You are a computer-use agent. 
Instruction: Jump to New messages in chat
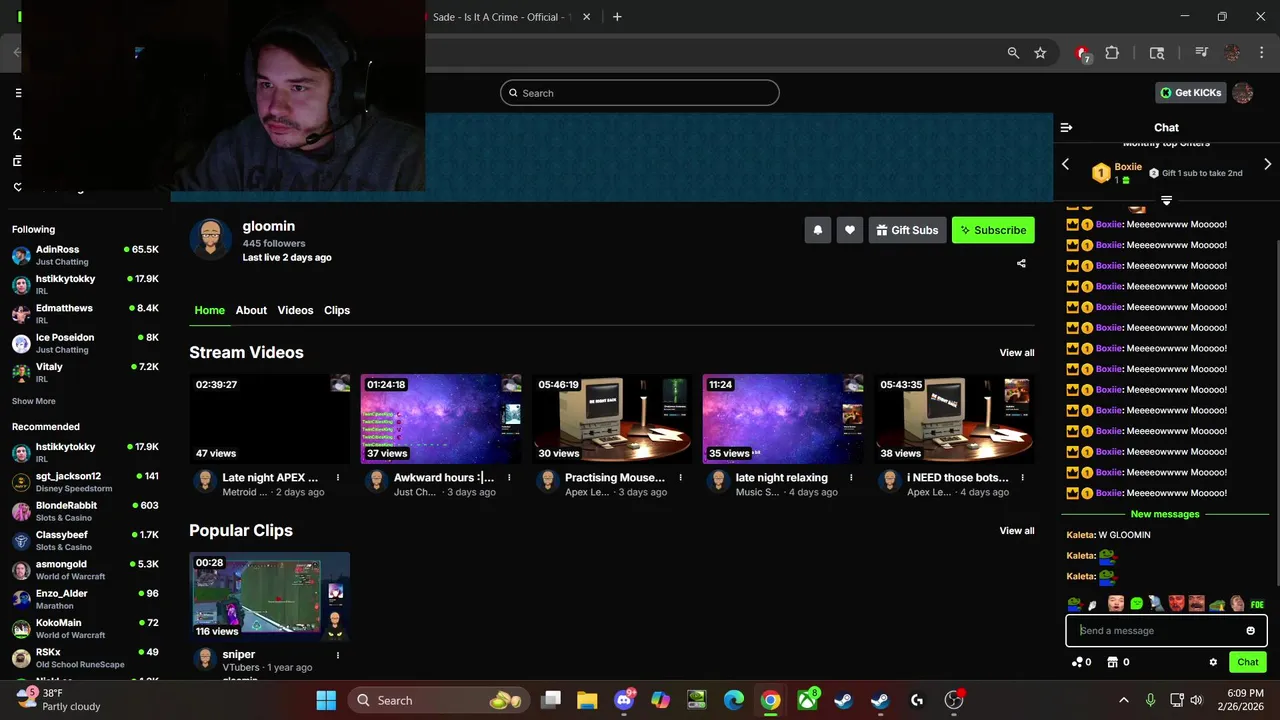pos(1164,514)
